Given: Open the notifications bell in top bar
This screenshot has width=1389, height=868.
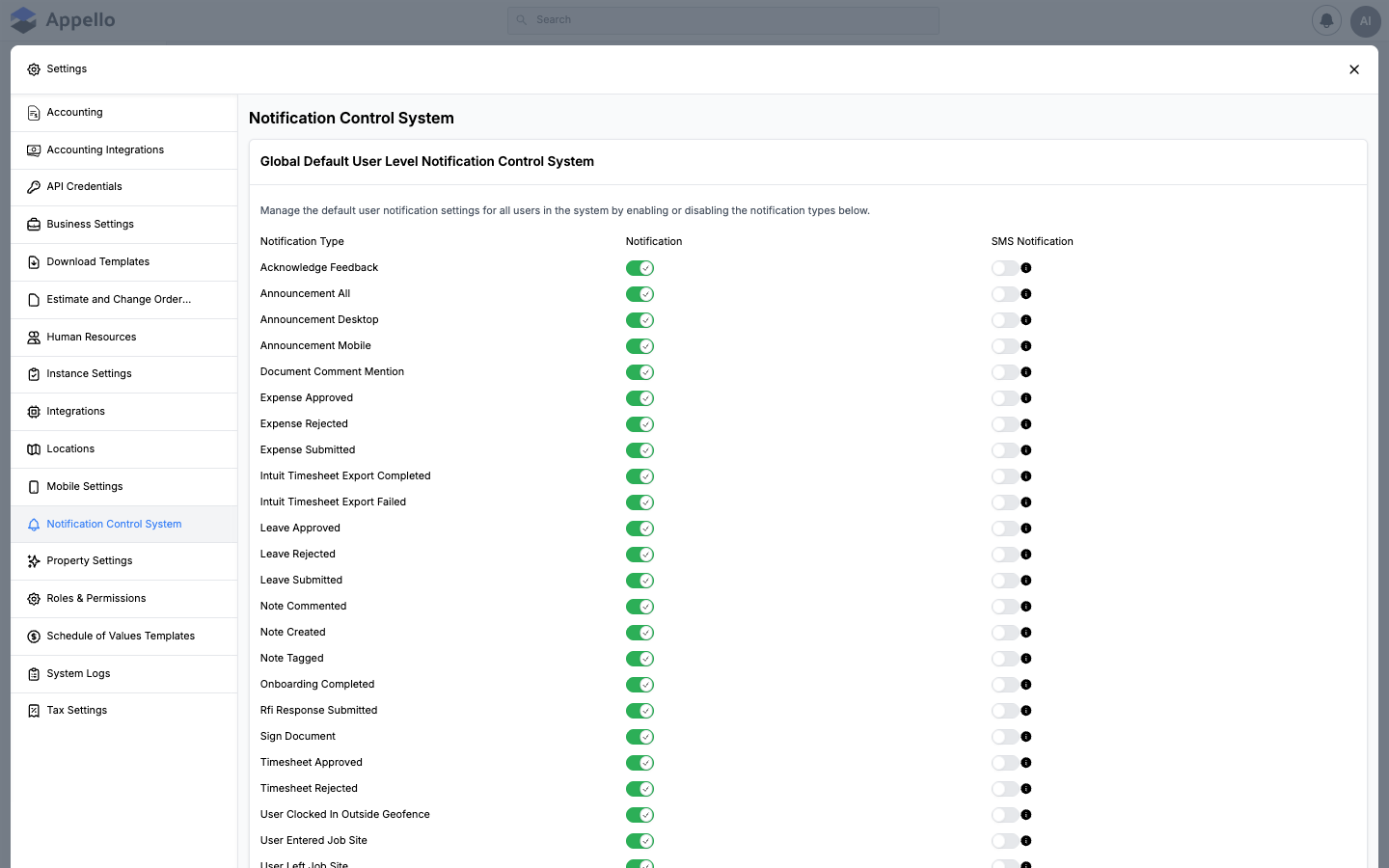Looking at the screenshot, I should (x=1326, y=20).
